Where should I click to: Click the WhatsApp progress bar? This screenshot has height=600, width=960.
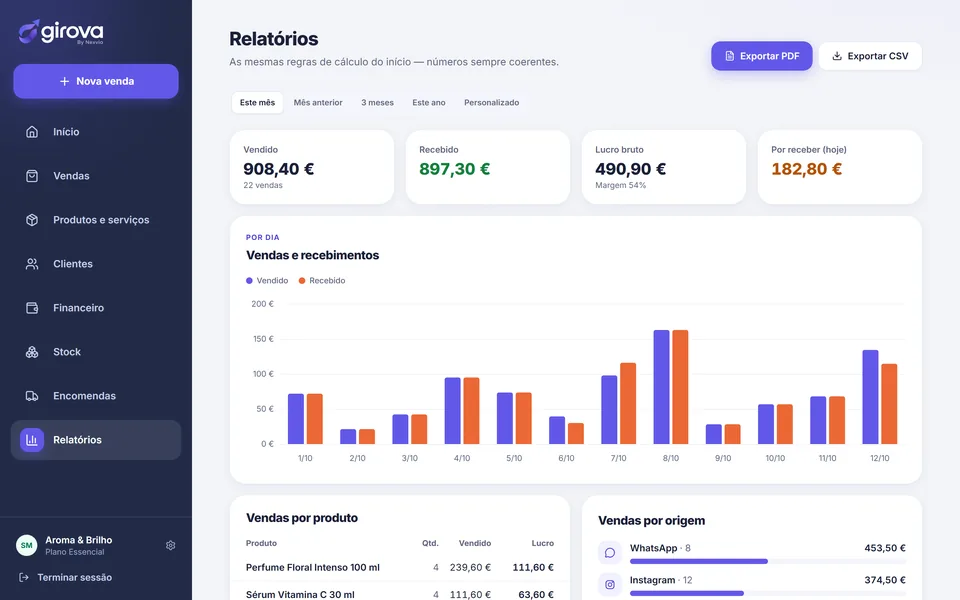(768, 561)
